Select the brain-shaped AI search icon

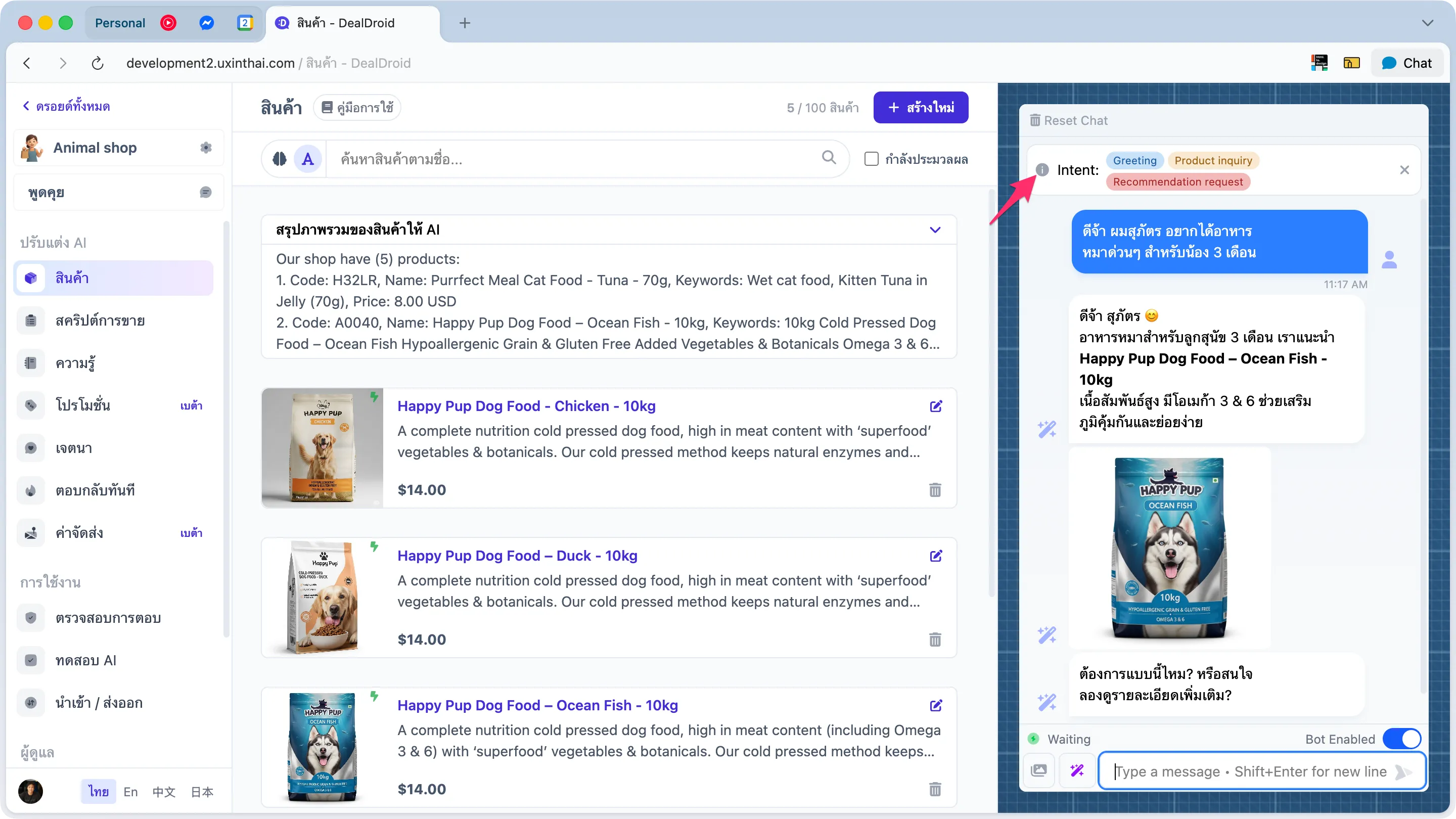[x=278, y=159]
